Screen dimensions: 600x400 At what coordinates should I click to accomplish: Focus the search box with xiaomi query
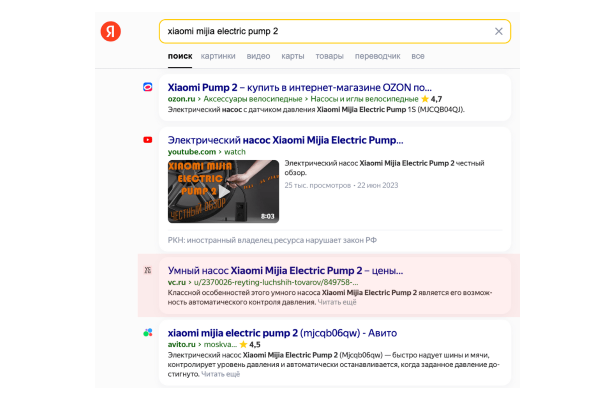point(334,31)
